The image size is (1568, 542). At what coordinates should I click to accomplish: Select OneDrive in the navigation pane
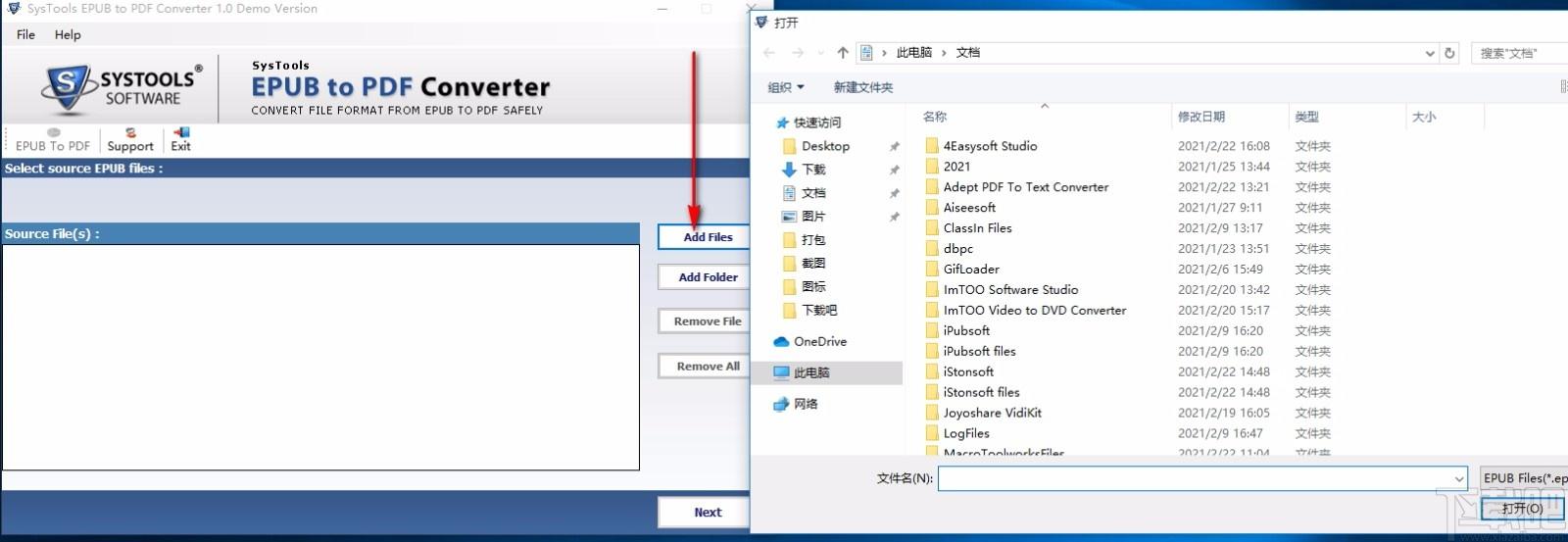820,342
